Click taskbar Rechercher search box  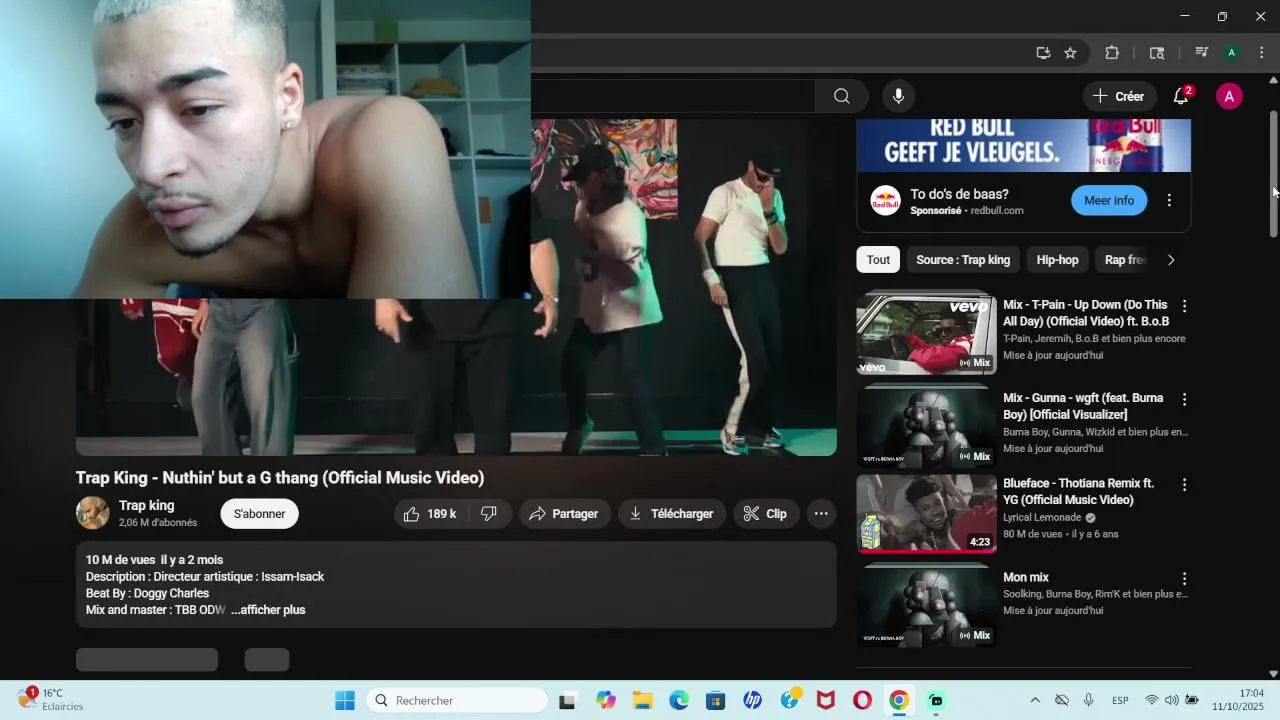click(456, 700)
